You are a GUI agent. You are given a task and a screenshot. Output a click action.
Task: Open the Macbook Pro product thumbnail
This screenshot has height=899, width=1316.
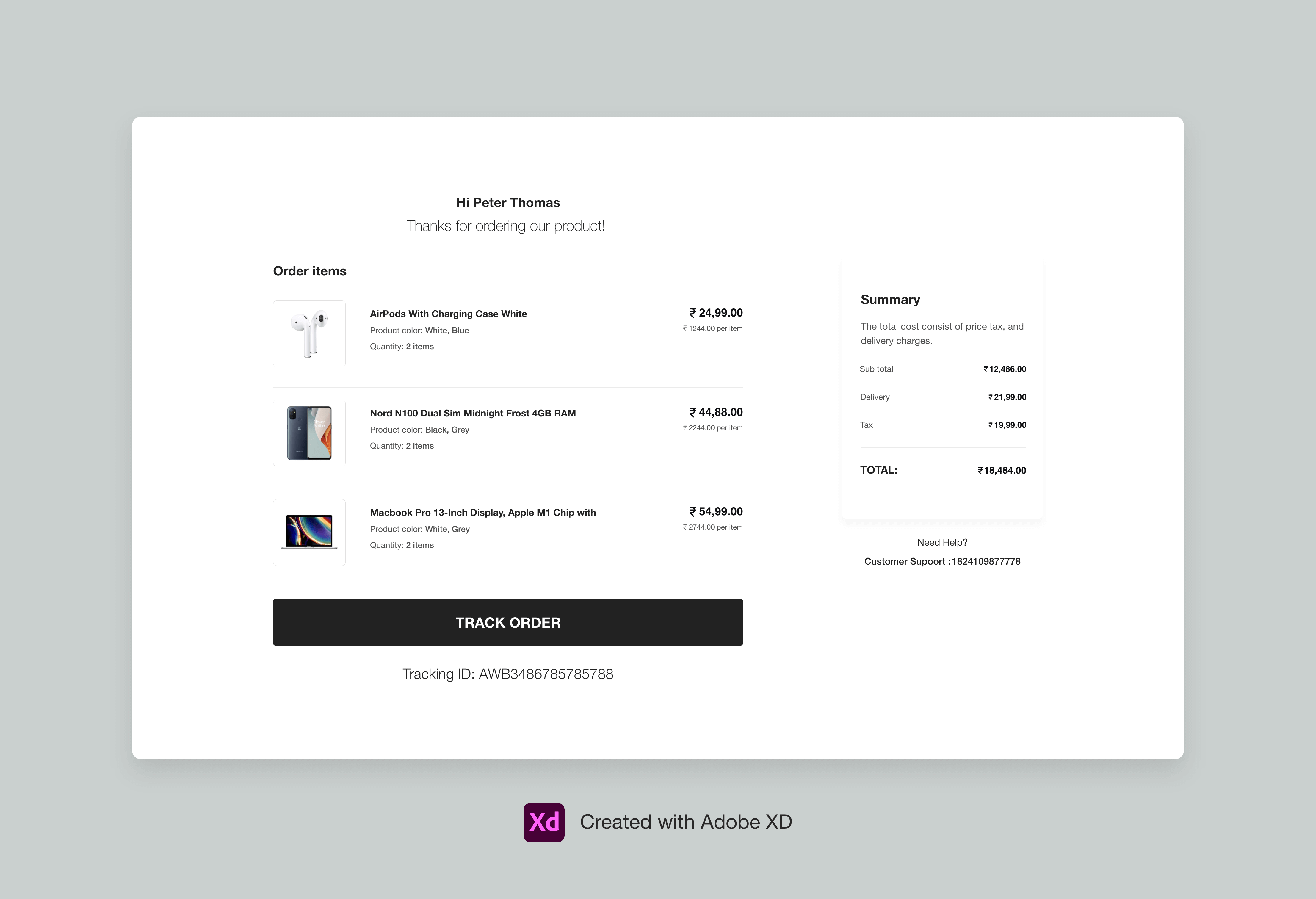pos(309,532)
